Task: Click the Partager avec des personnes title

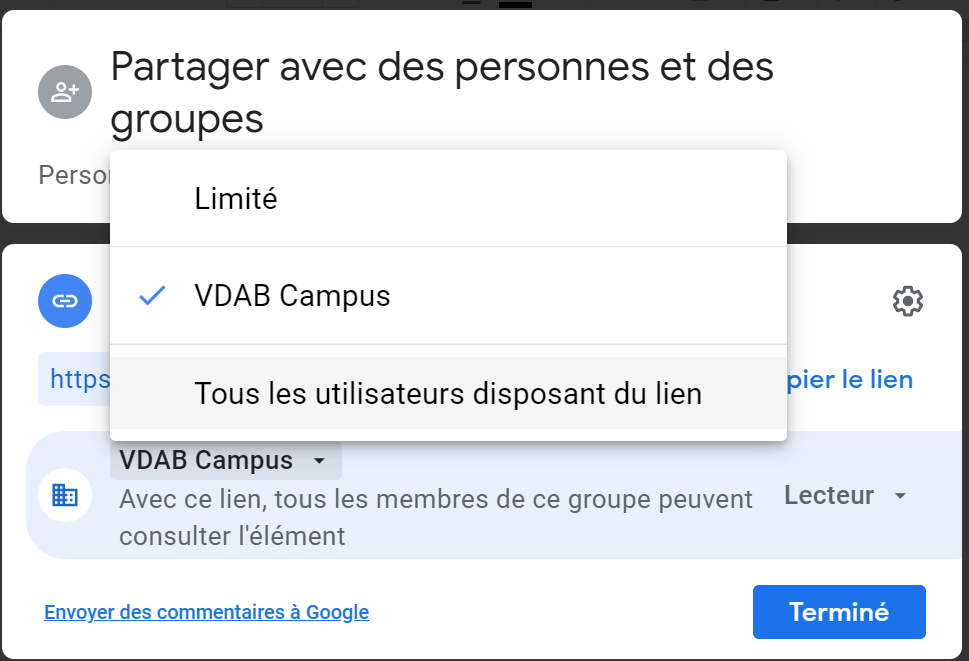Action: click(x=442, y=93)
